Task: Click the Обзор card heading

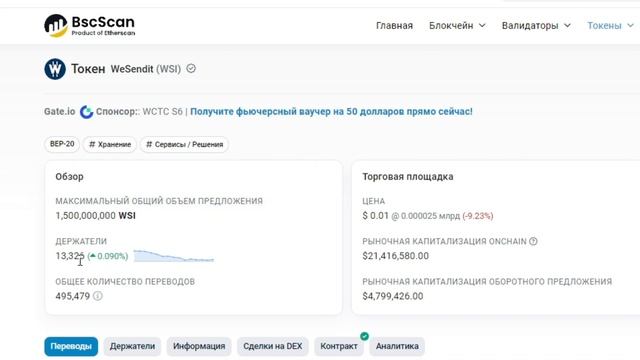Action: (x=69, y=177)
